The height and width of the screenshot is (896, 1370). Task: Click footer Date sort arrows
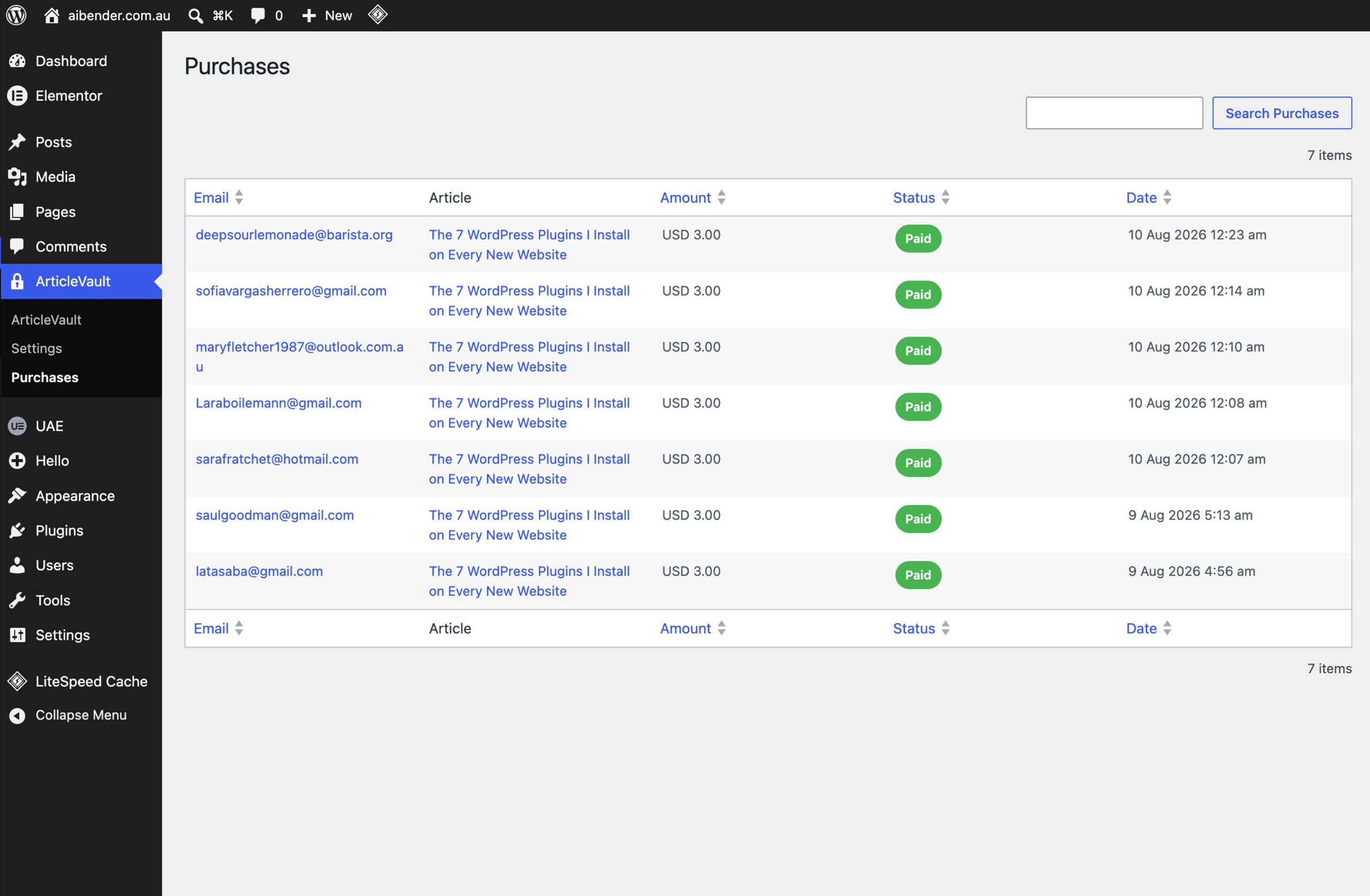tap(1167, 628)
